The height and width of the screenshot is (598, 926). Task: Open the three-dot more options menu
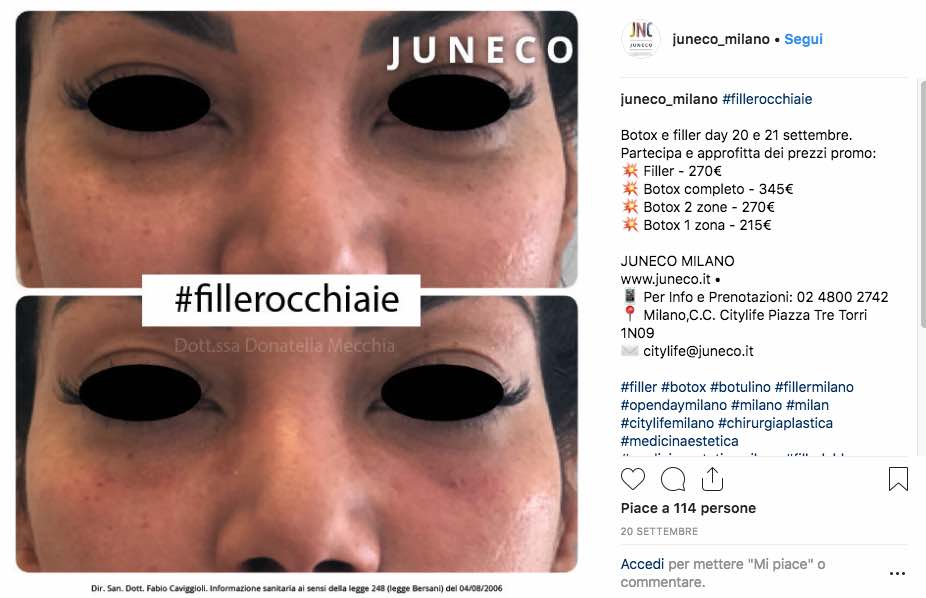click(897, 573)
